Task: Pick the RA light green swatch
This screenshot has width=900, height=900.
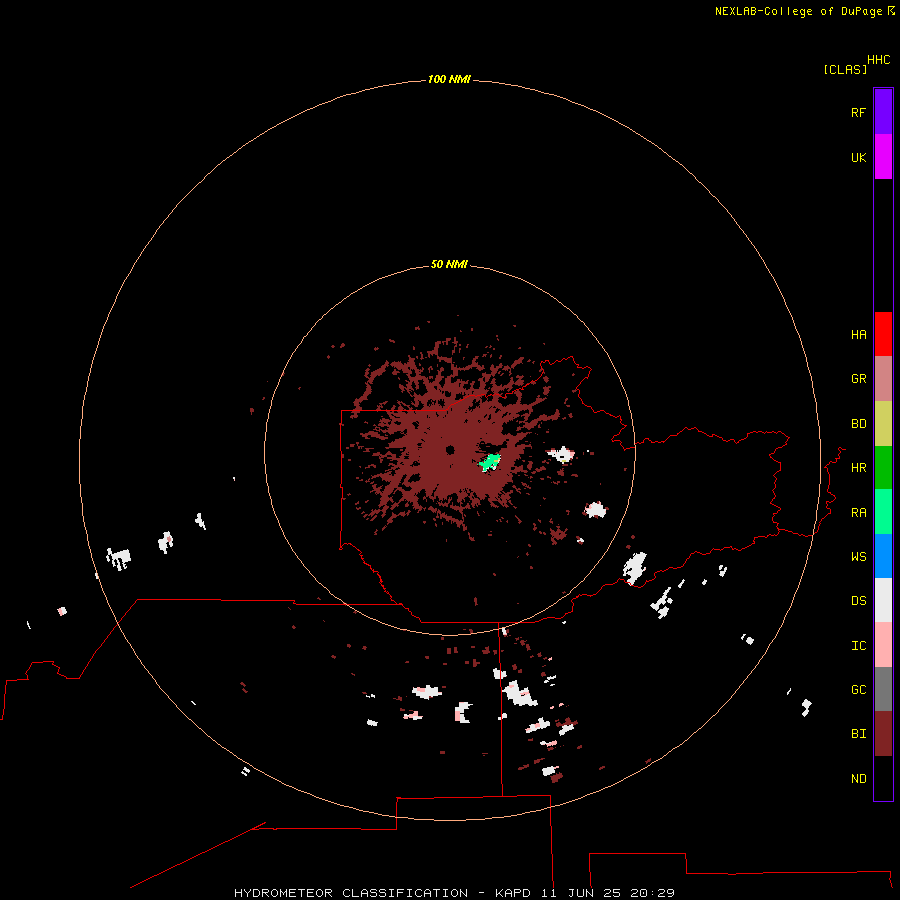Action: pyautogui.click(x=883, y=512)
